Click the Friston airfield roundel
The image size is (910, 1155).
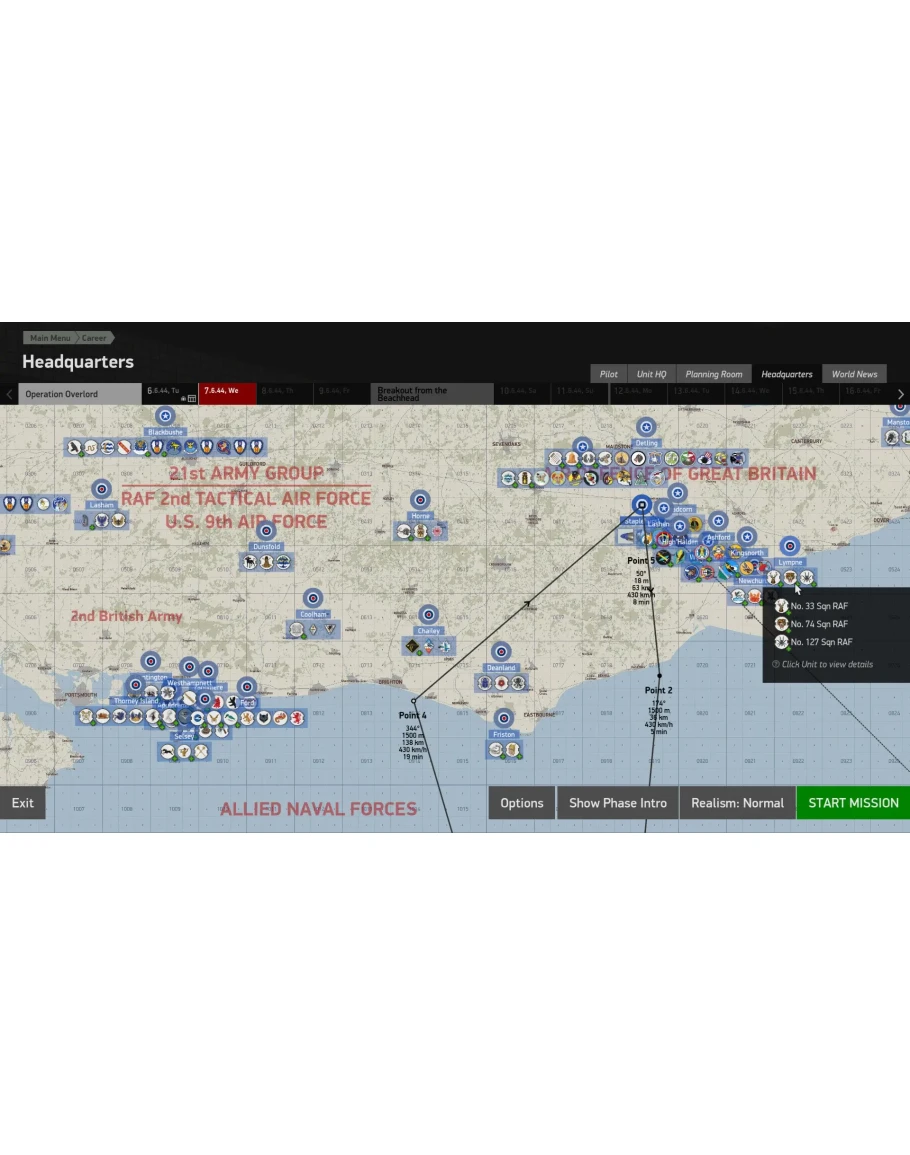click(504, 718)
